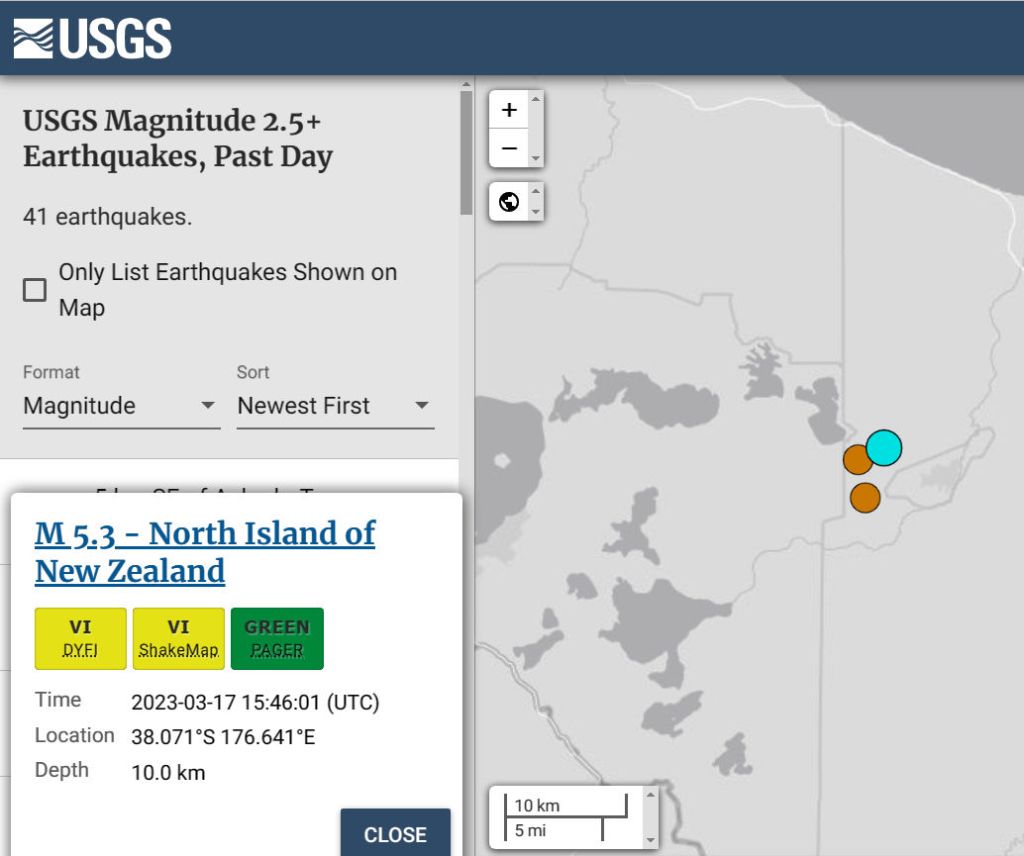Click the globe zoom-to-world icon
1024x856 pixels.
(x=509, y=202)
